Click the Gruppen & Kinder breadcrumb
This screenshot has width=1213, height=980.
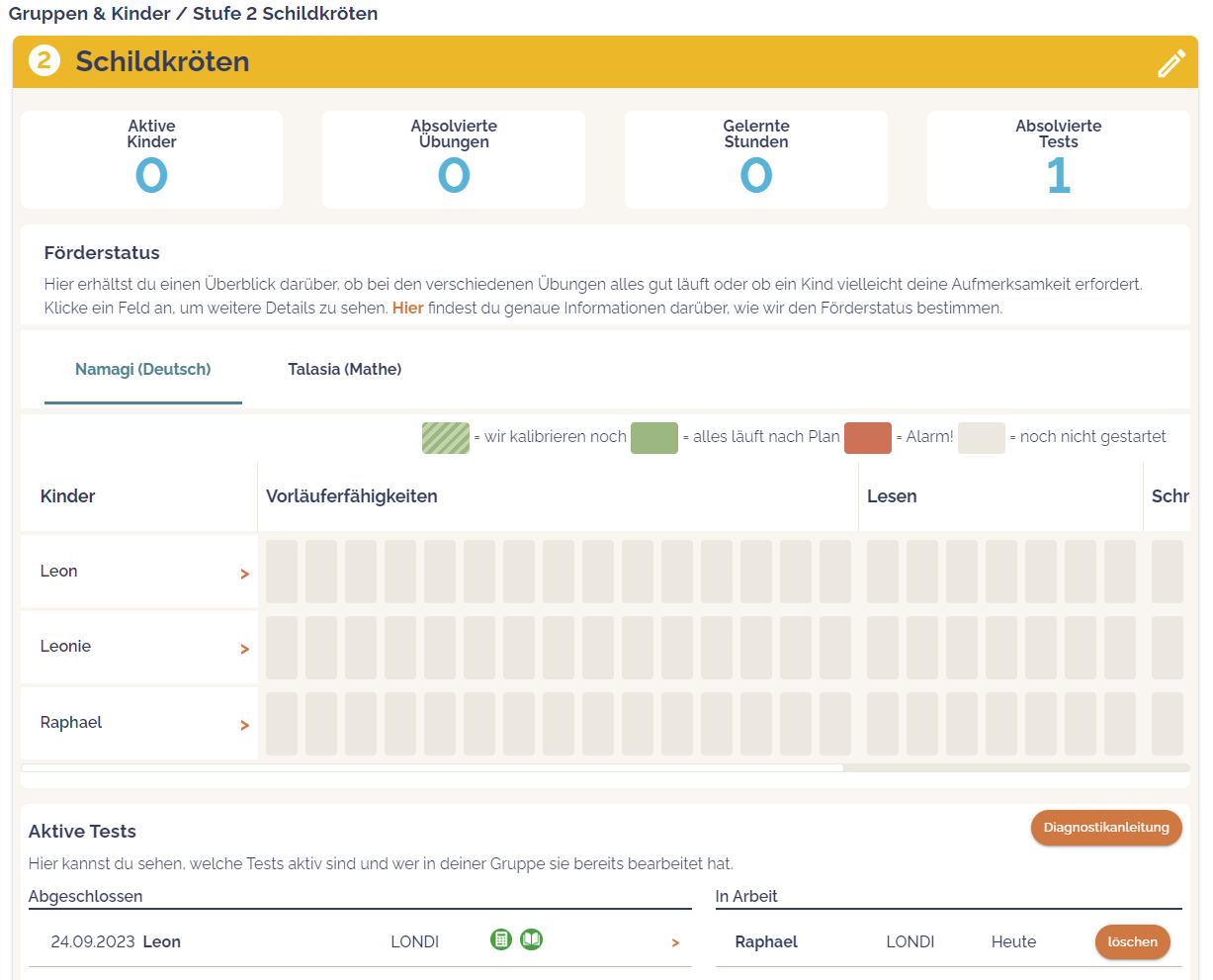(89, 14)
